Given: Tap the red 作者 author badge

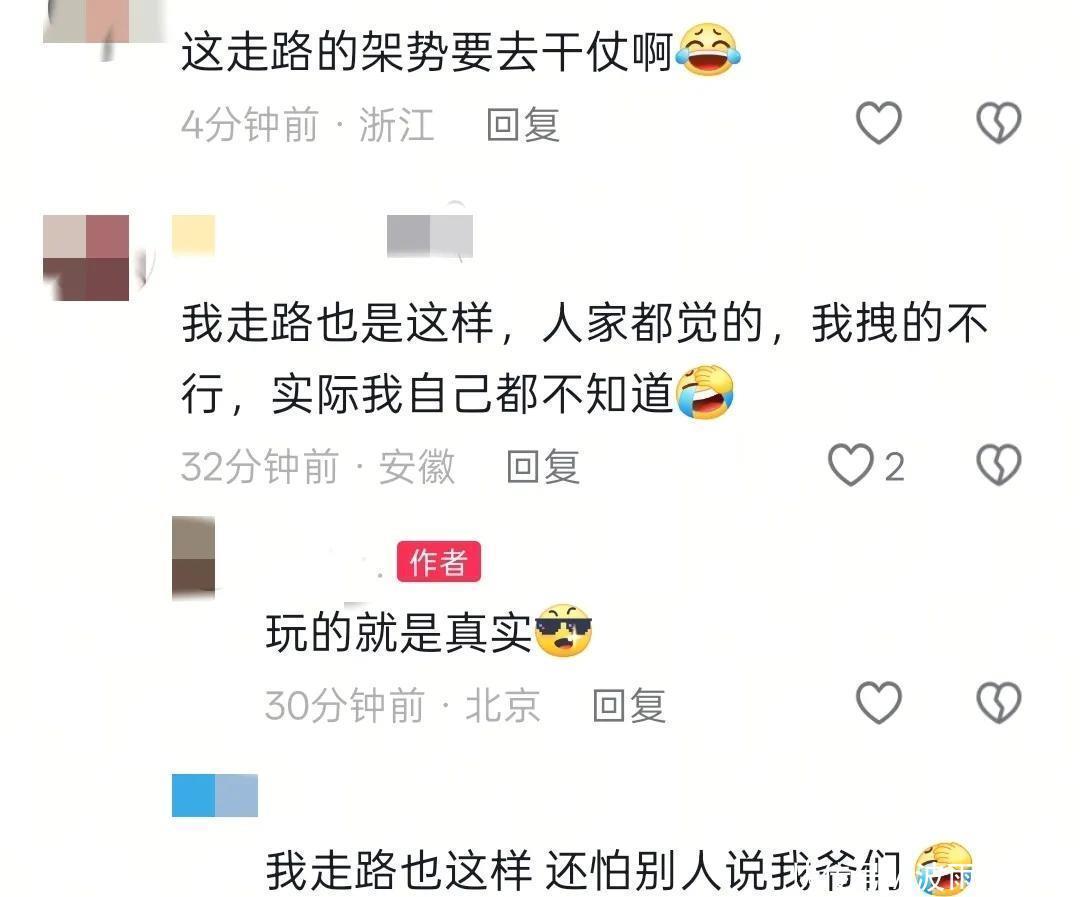Looking at the screenshot, I should [439, 561].
